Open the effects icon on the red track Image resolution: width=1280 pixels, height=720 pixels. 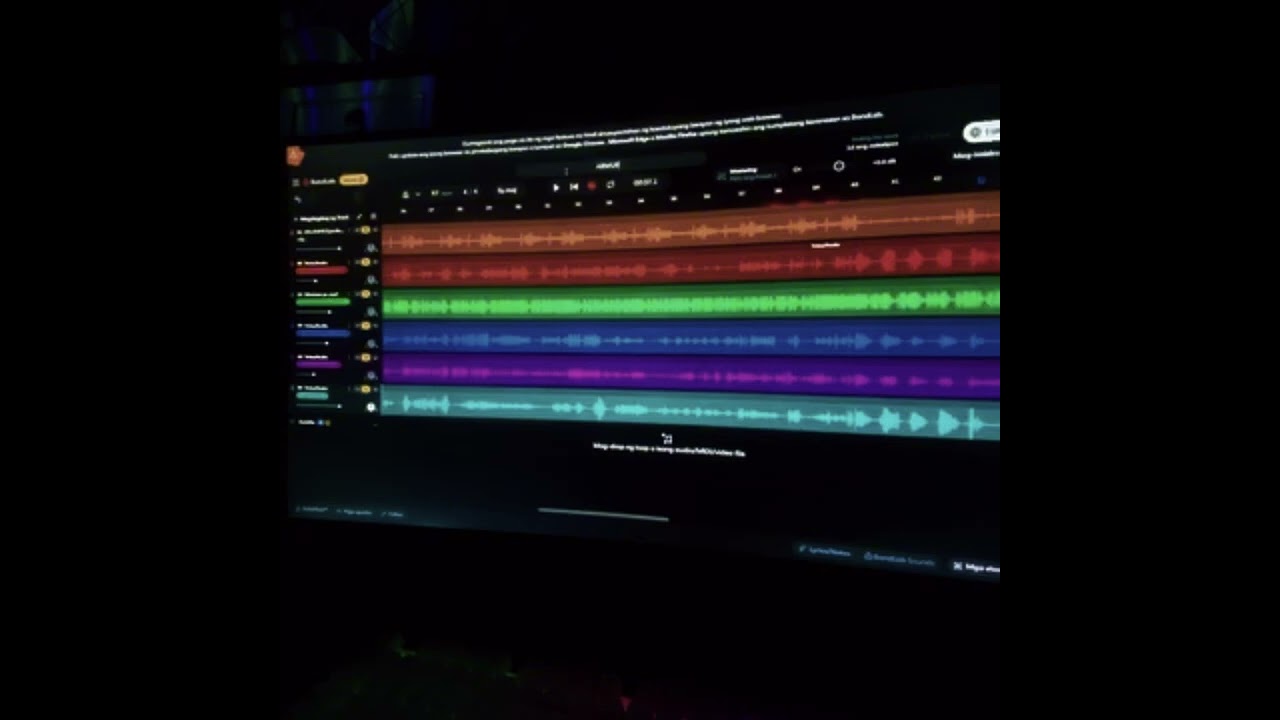[371, 280]
